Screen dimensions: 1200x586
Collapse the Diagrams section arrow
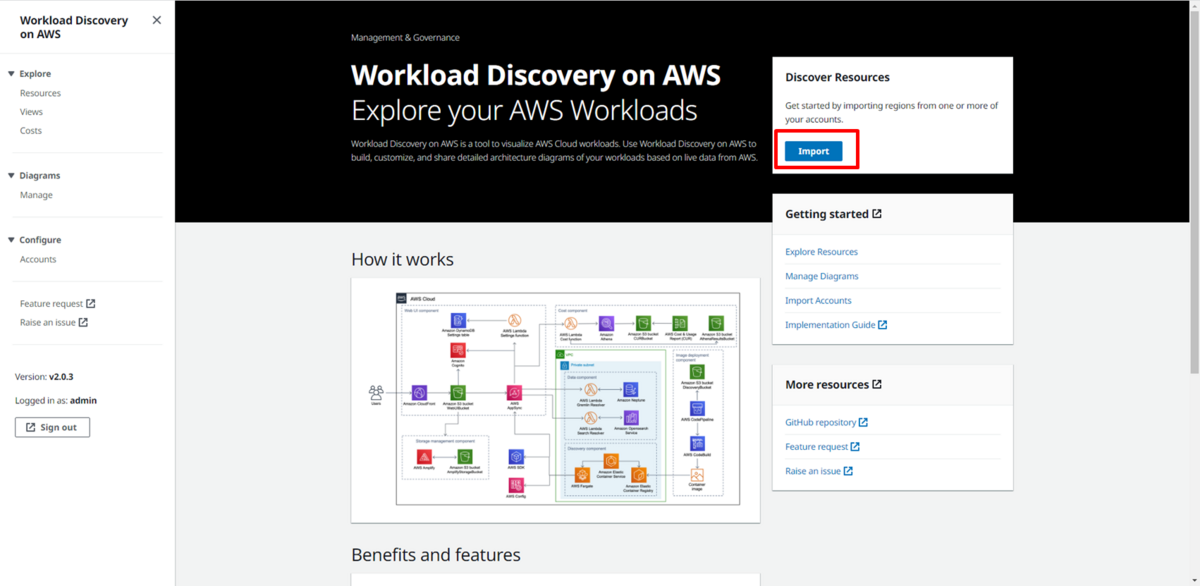(11, 176)
